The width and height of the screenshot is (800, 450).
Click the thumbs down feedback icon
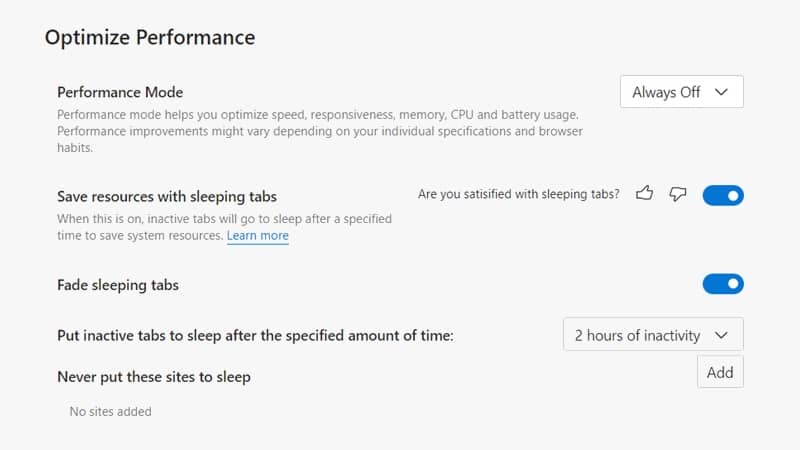[x=678, y=194]
